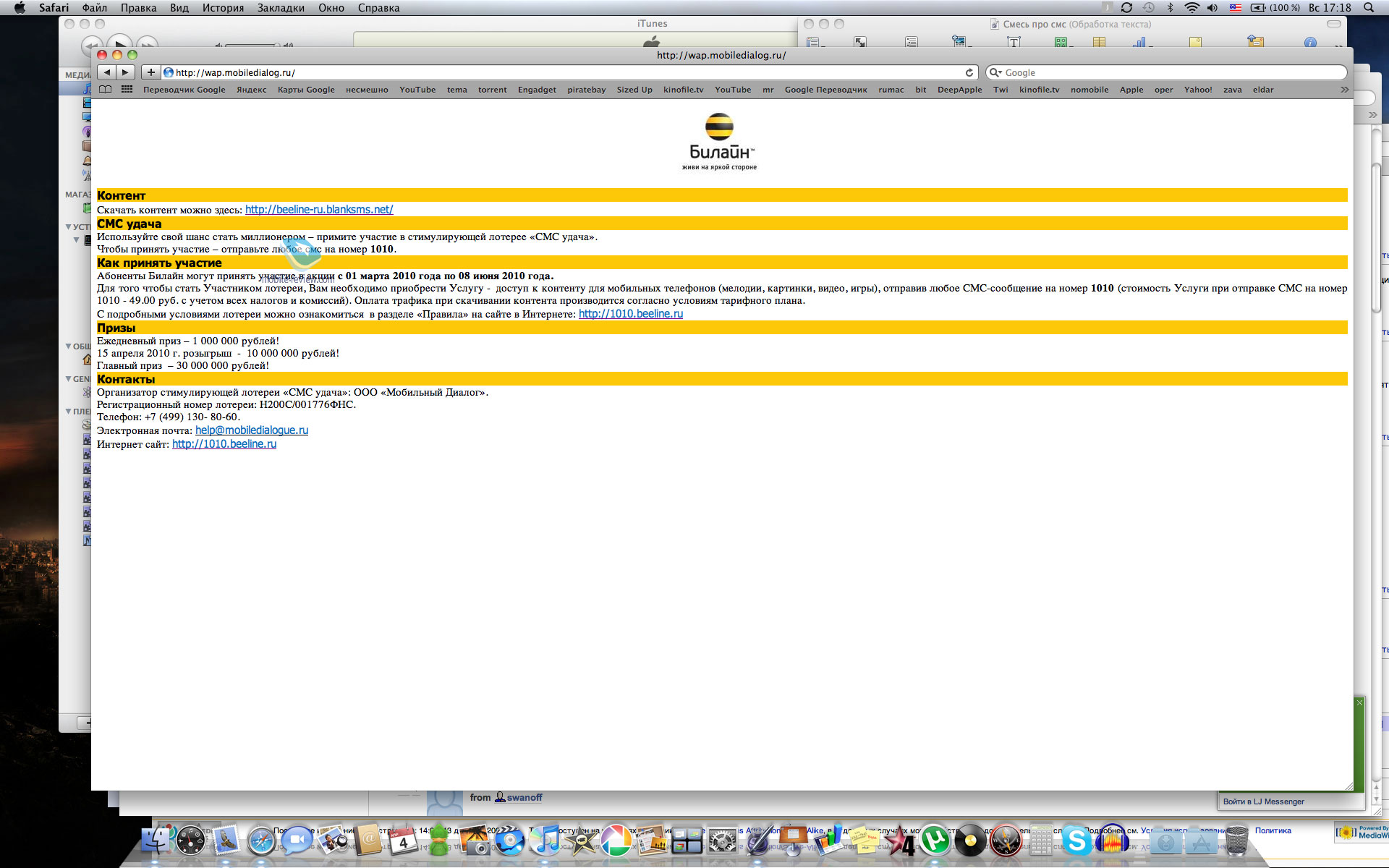Open the bookmarks book icon
1389x868 pixels.
coord(106,90)
